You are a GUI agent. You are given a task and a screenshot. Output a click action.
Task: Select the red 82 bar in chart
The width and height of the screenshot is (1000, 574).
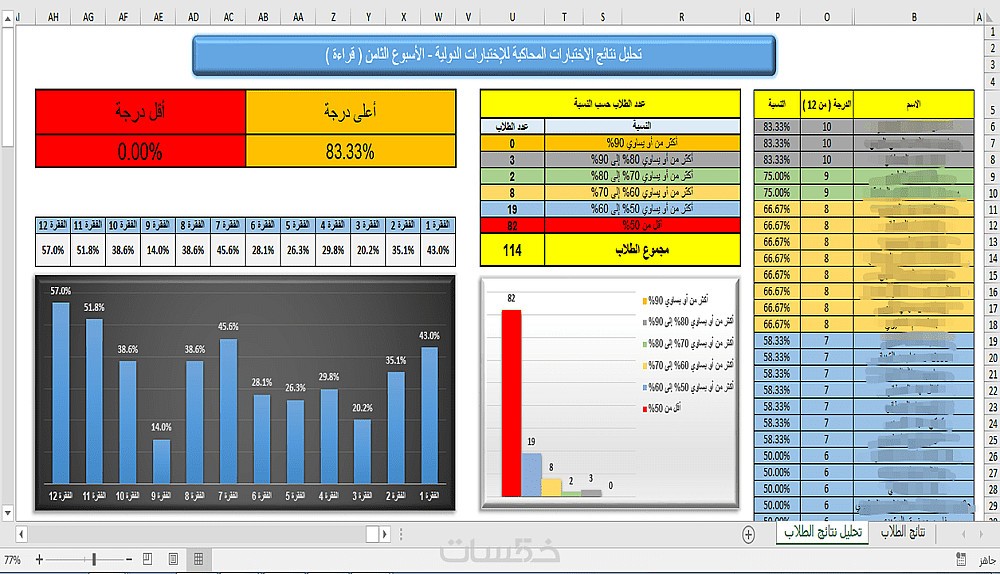511,403
